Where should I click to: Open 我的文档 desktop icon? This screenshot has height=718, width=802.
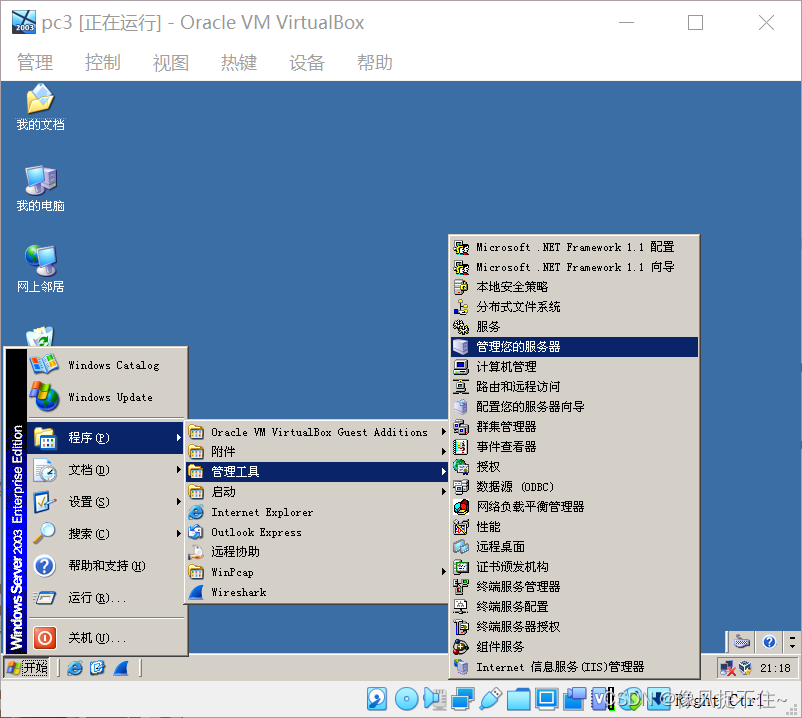pyautogui.click(x=40, y=107)
